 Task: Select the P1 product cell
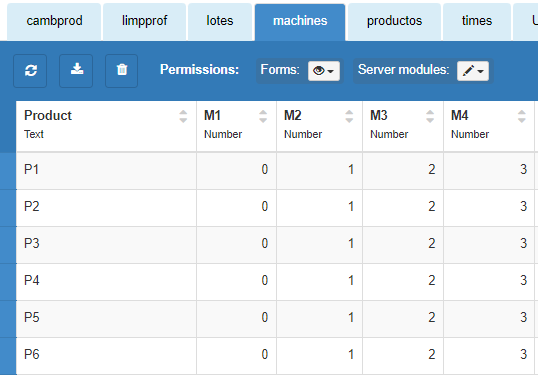(106, 170)
